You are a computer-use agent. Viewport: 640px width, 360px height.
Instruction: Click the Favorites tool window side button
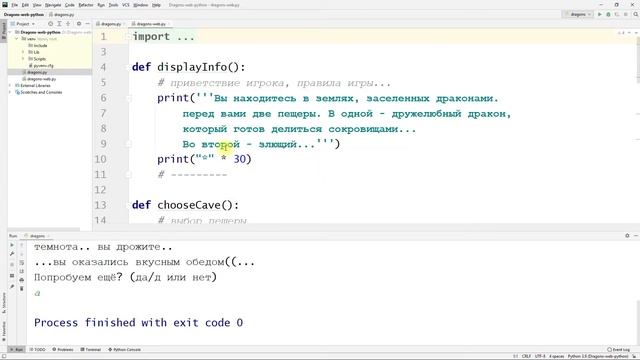4,331
